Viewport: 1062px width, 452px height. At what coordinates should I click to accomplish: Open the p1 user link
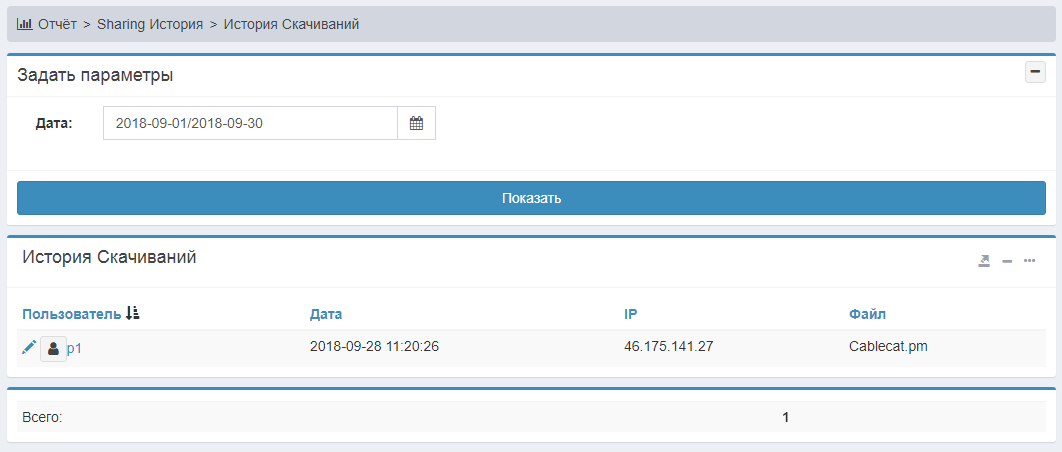(x=74, y=348)
